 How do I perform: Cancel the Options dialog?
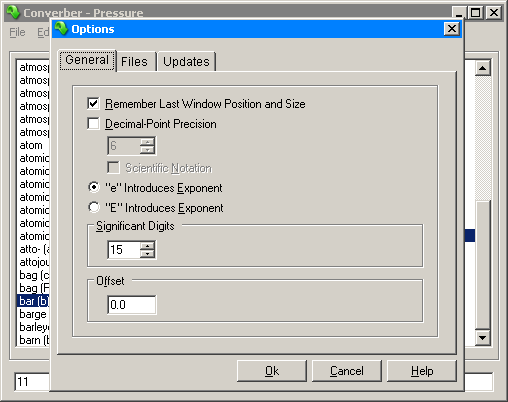(347, 371)
